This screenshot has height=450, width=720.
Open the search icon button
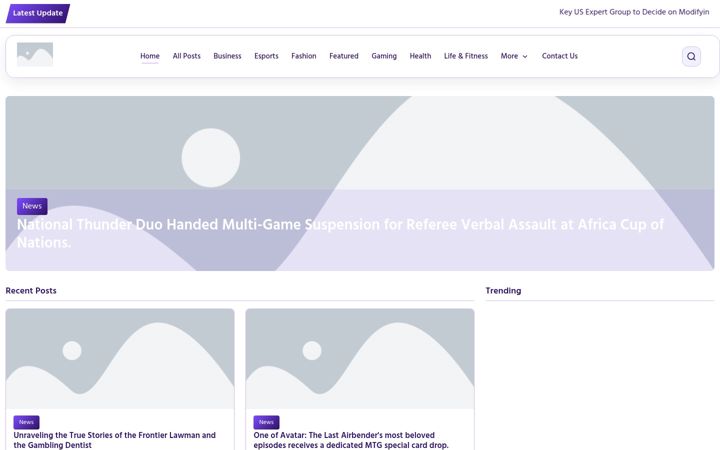(x=691, y=56)
